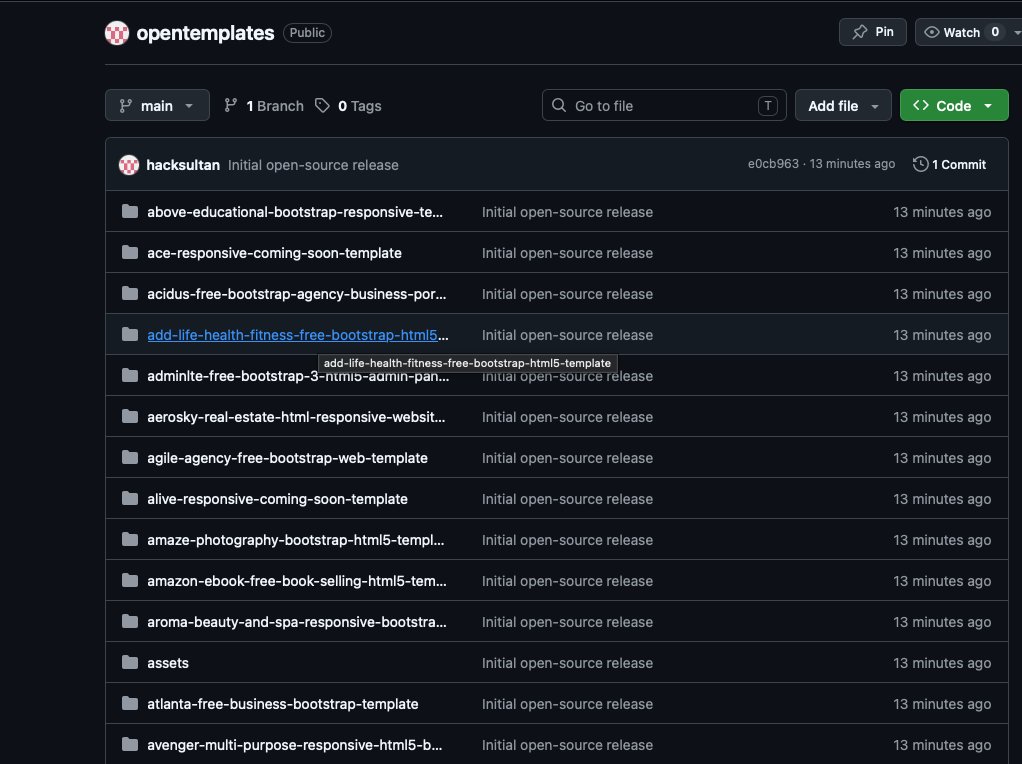
Task: Open latest commit message in commit bar
Action: pos(313,165)
